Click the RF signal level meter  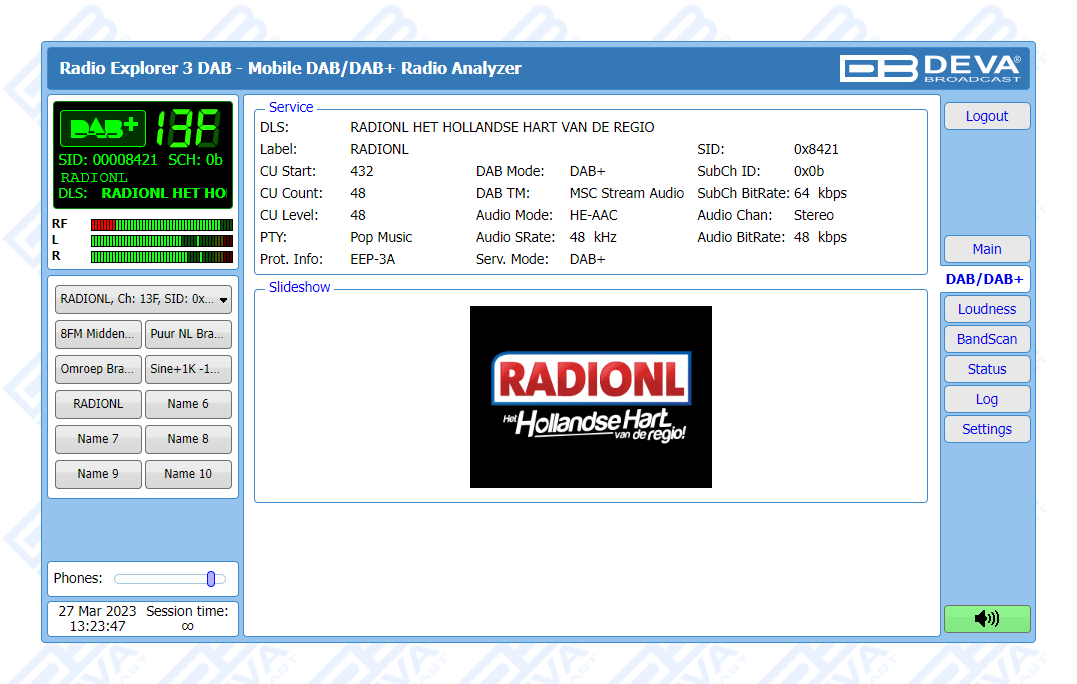161,225
